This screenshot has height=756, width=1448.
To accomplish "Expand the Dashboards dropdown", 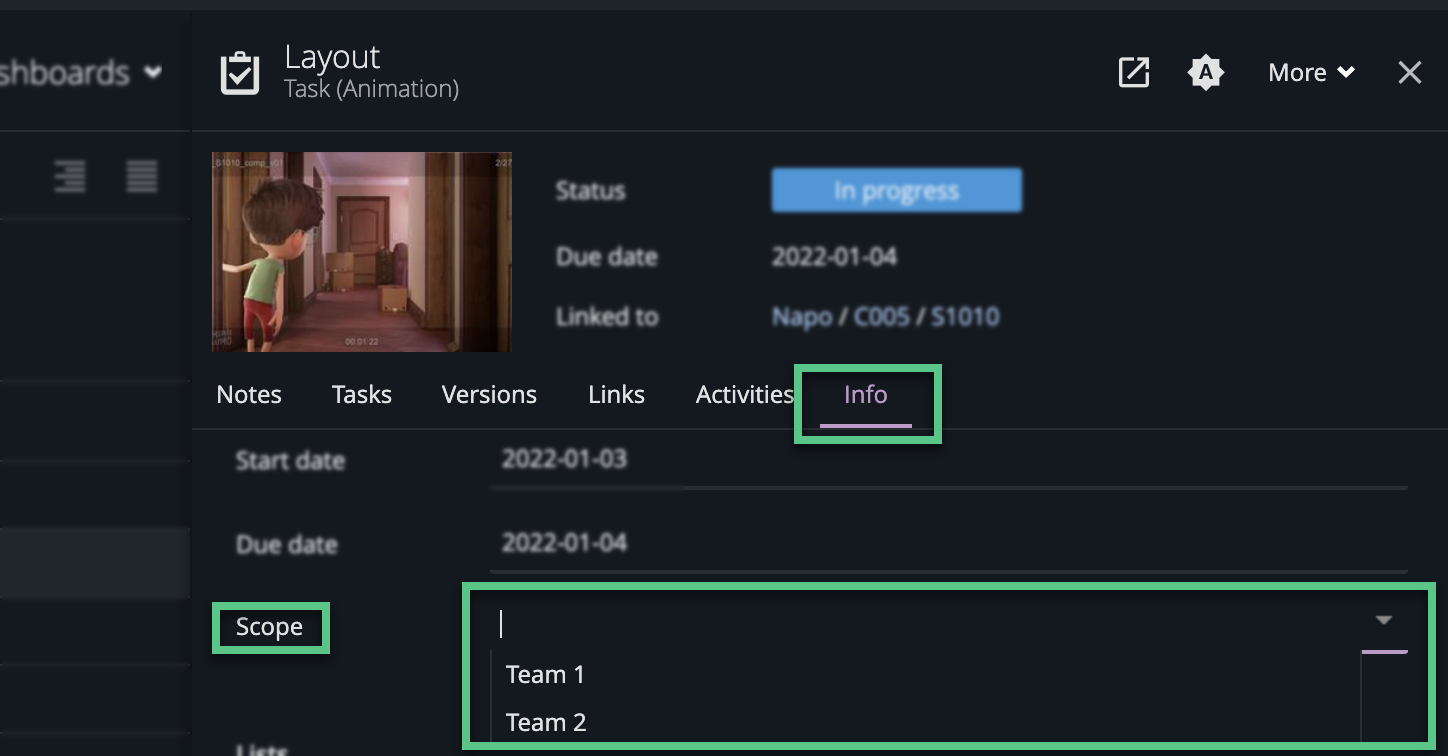I will point(151,72).
